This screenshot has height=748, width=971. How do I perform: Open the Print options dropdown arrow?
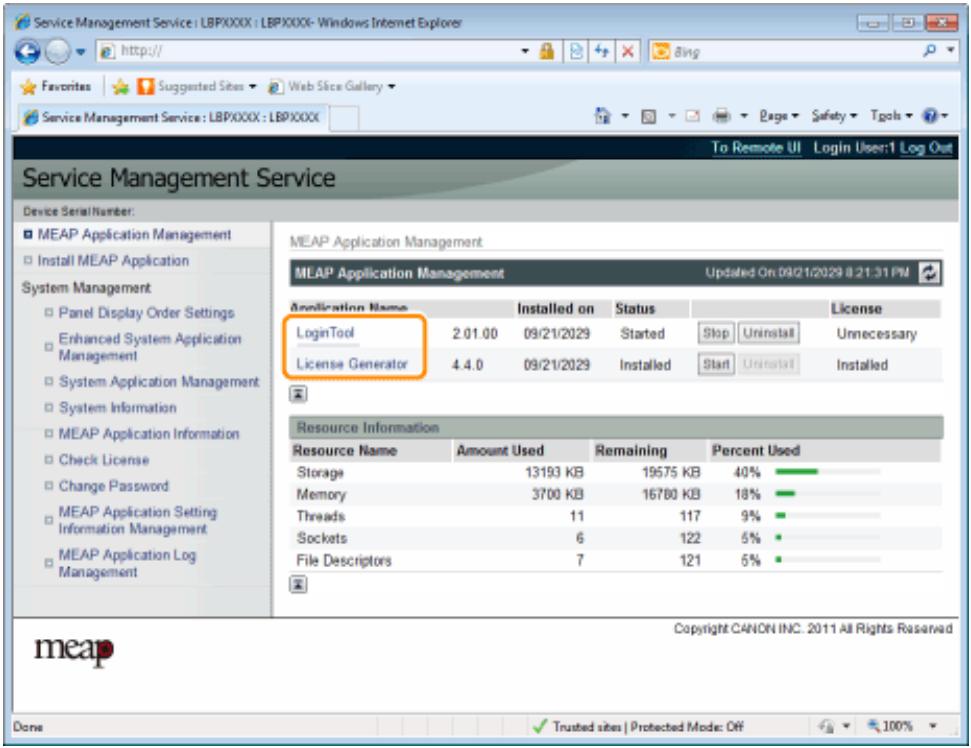pyautogui.click(x=744, y=116)
